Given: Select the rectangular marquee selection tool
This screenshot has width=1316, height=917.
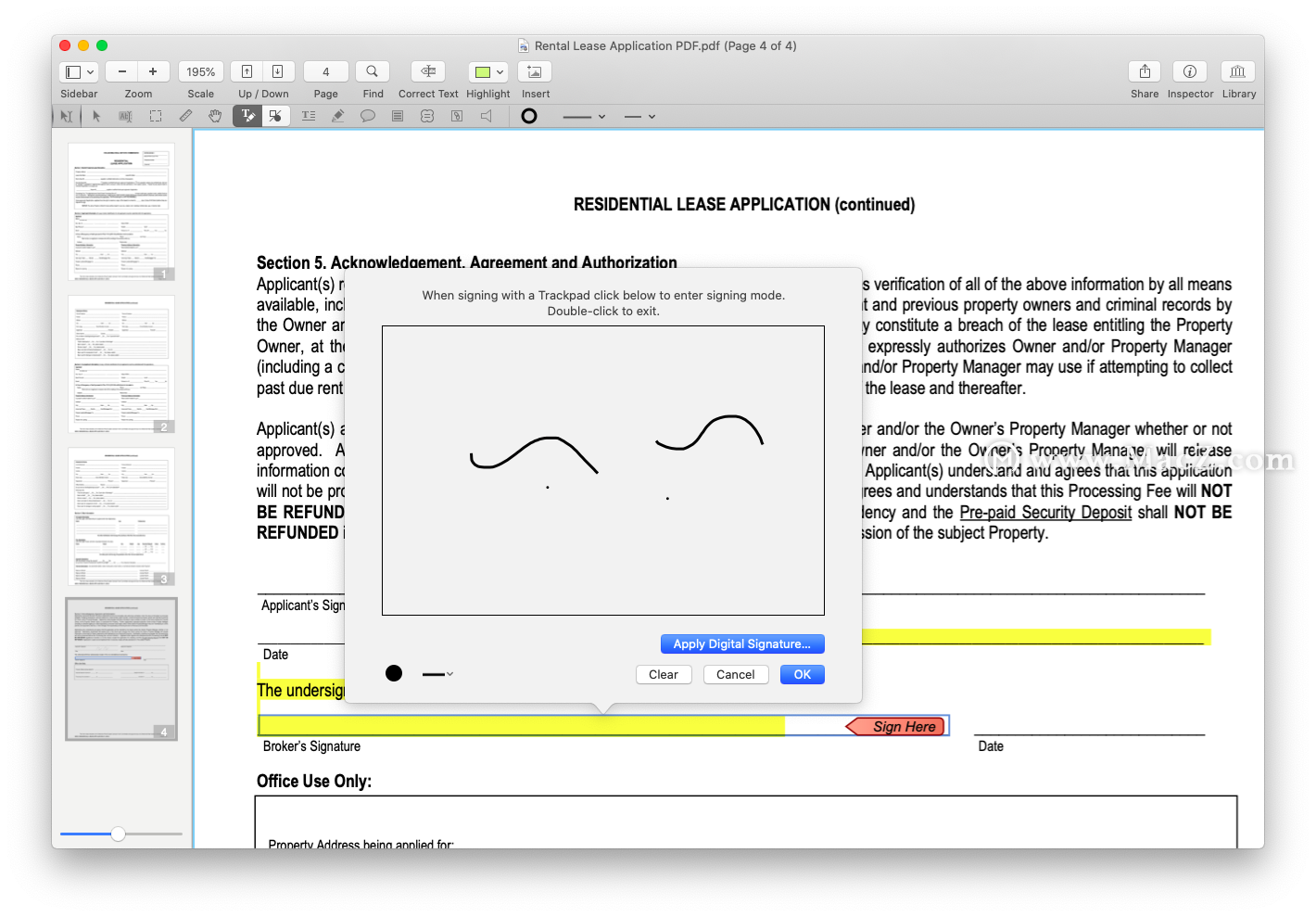Looking at the screenshot, I should pyautogui.click(x=156, y=116).
